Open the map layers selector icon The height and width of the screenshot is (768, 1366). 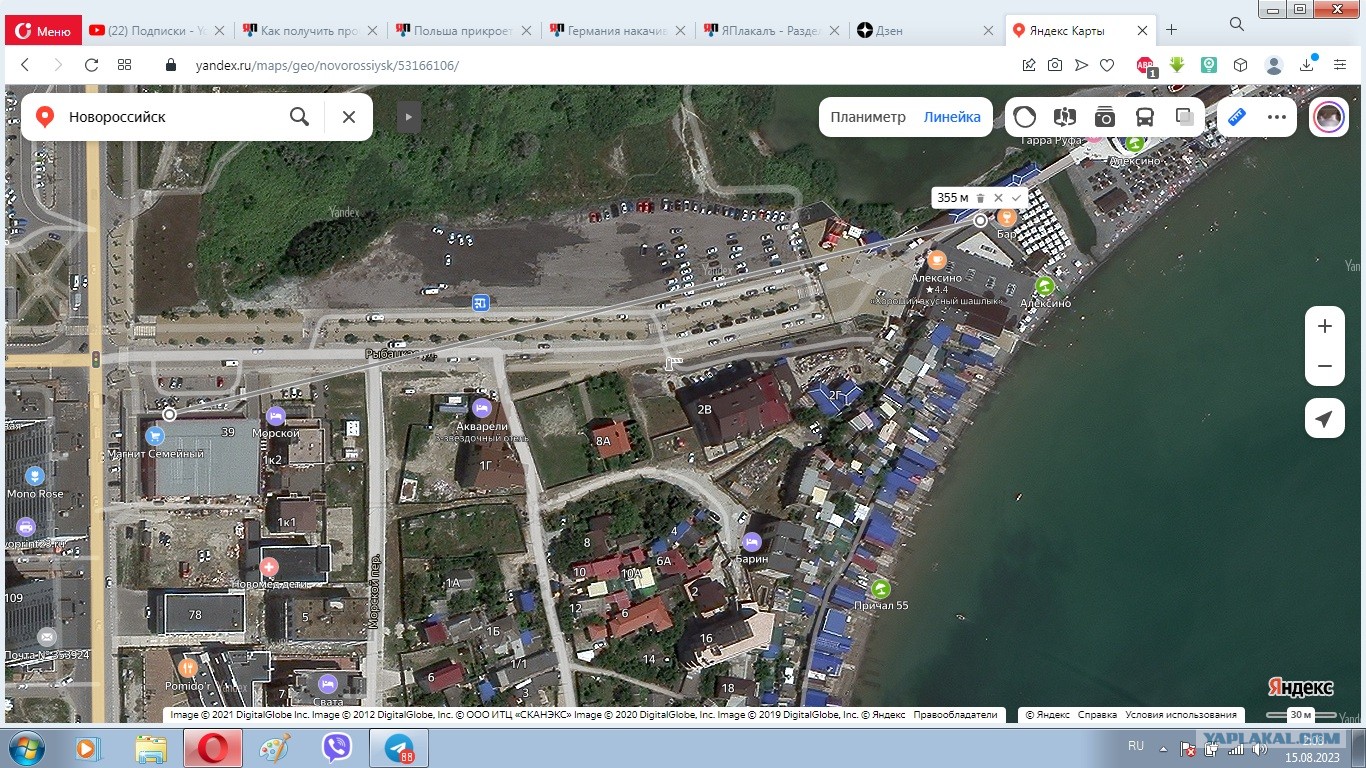pos(1185,117)
